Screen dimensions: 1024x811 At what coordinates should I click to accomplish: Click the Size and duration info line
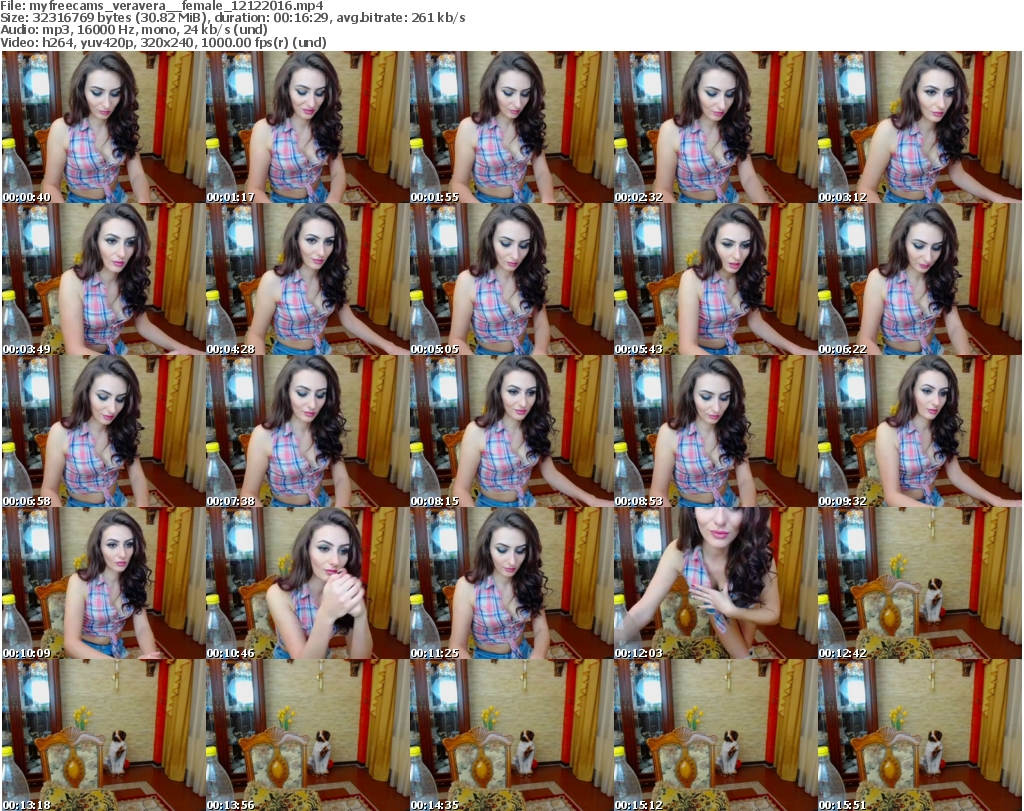[233, 18]
